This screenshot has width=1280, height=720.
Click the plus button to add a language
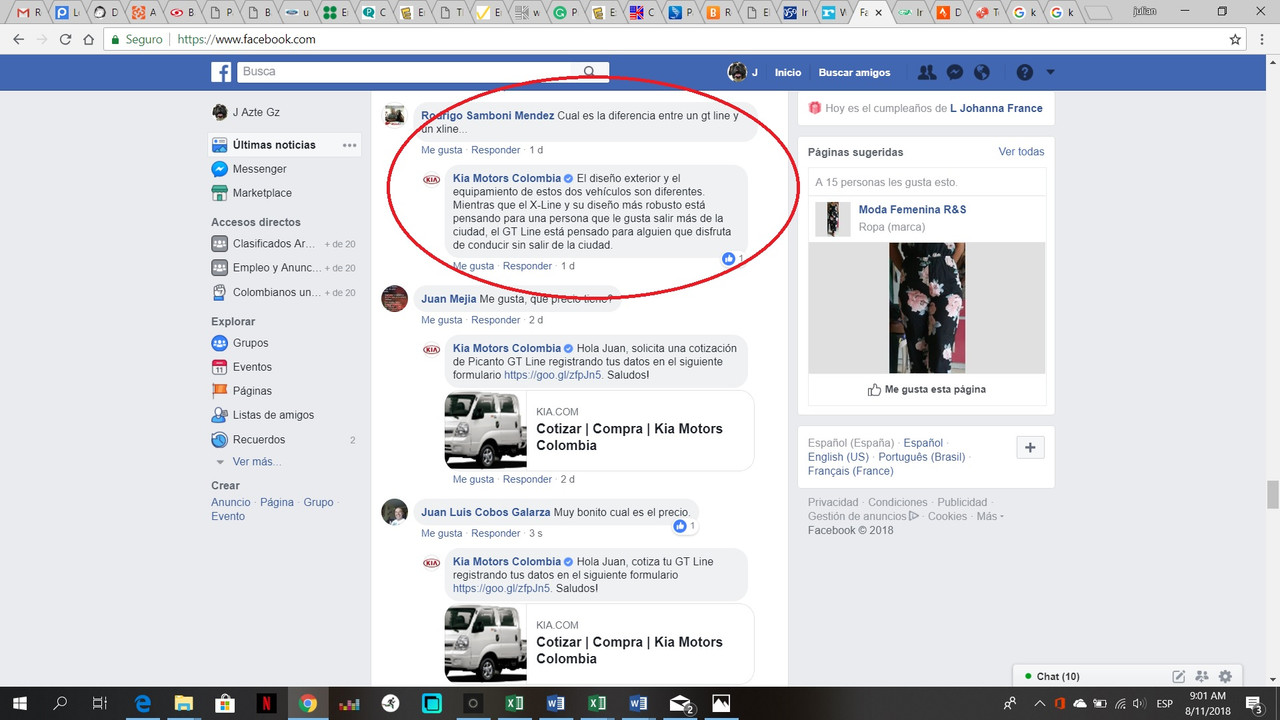tap(1030, 448)
